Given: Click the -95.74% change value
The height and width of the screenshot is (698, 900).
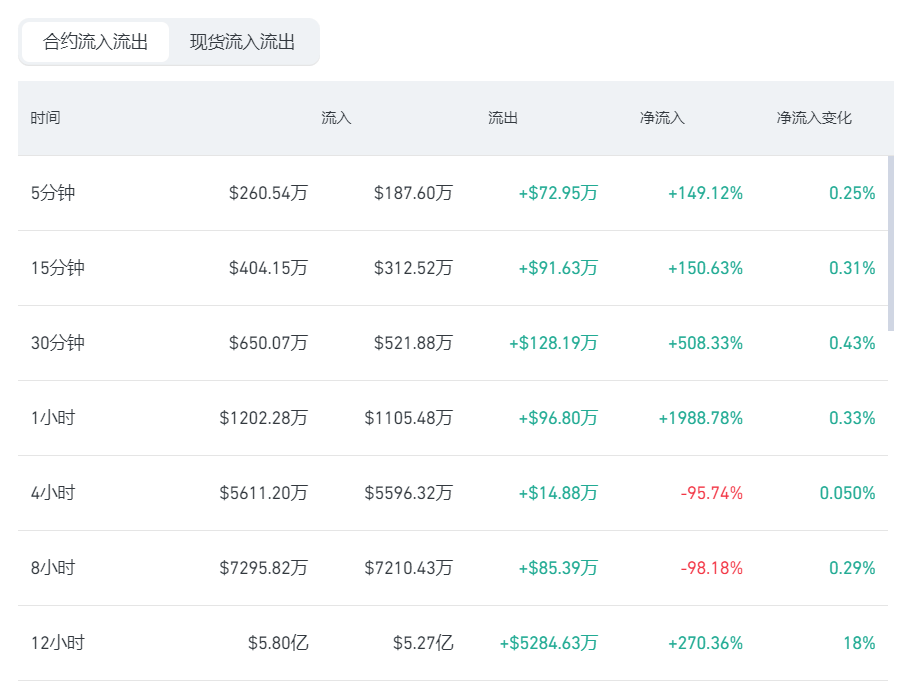Looking at the screenshot, I should (712, 493).
